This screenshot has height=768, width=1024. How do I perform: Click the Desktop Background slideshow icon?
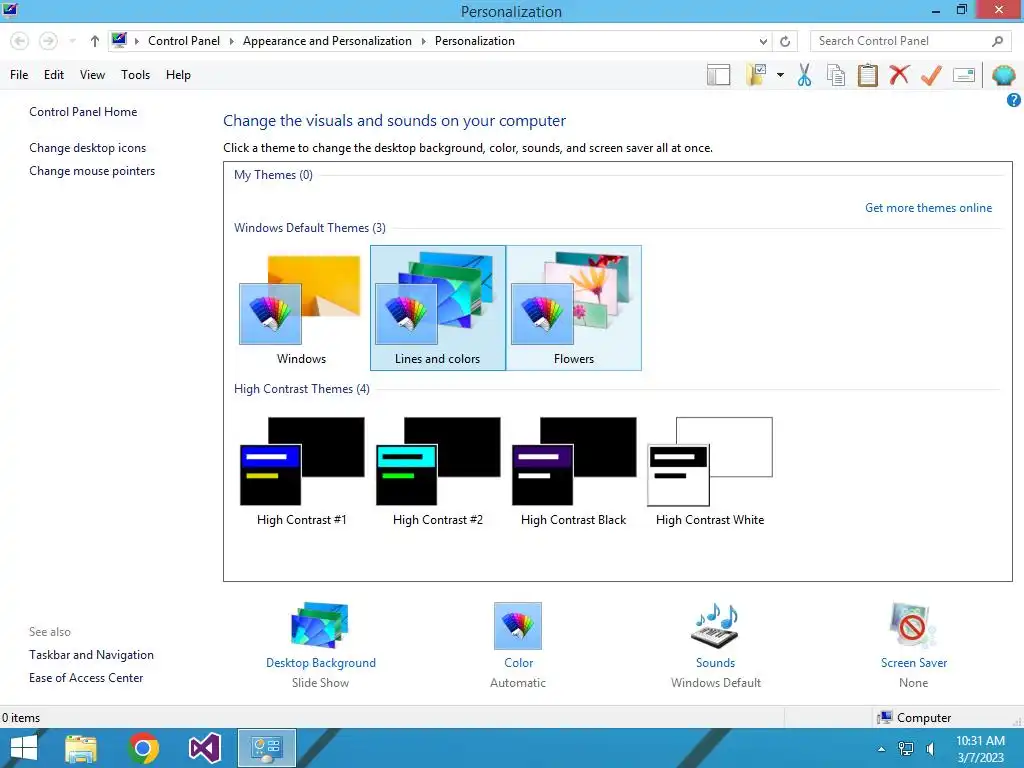[320, 625]
